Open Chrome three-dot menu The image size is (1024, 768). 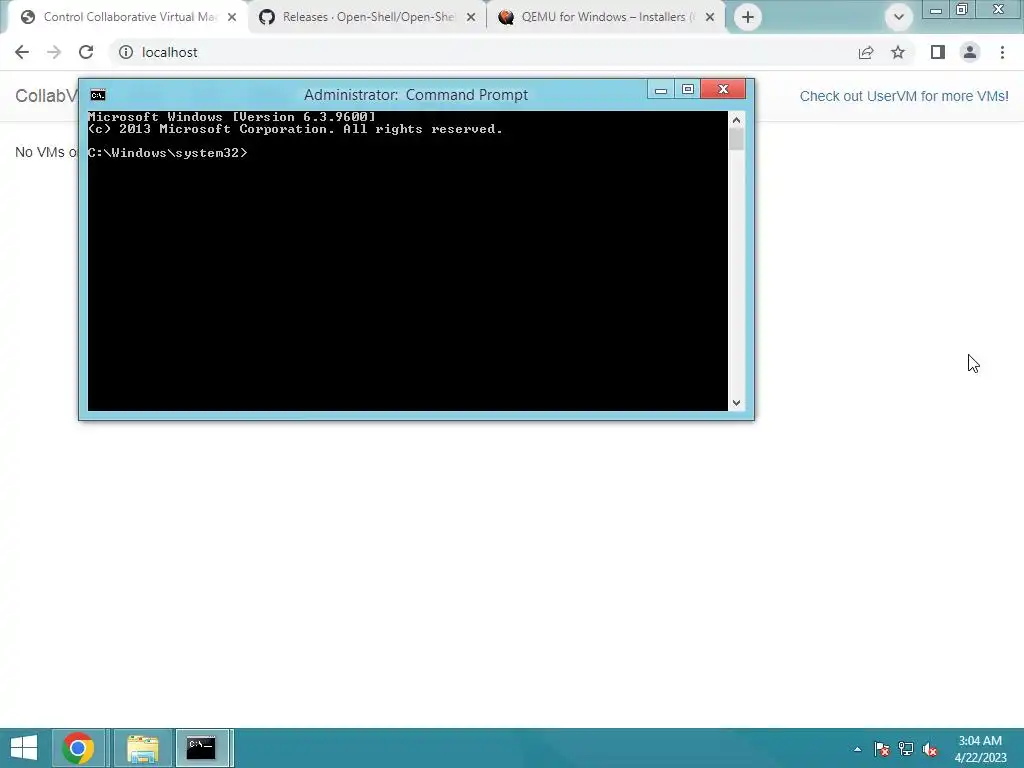[1002, 52]
